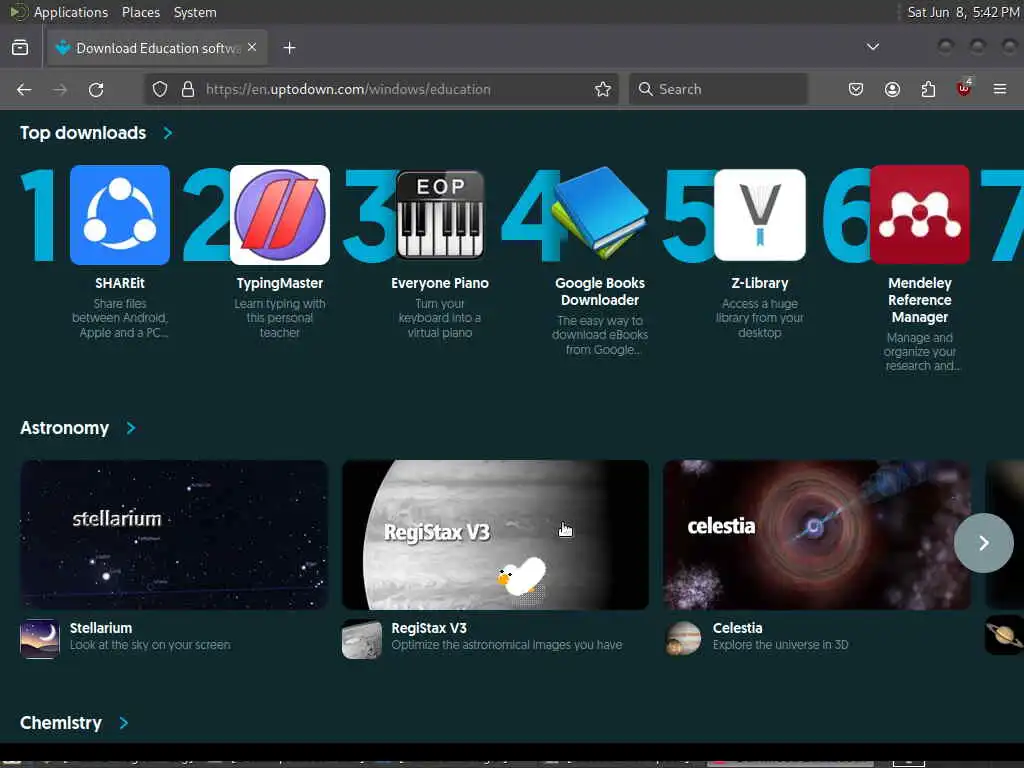Click 'Access a huge library from your desktop'
Viewport: 1024px width, 768px height.
click(x=760, y=318)
